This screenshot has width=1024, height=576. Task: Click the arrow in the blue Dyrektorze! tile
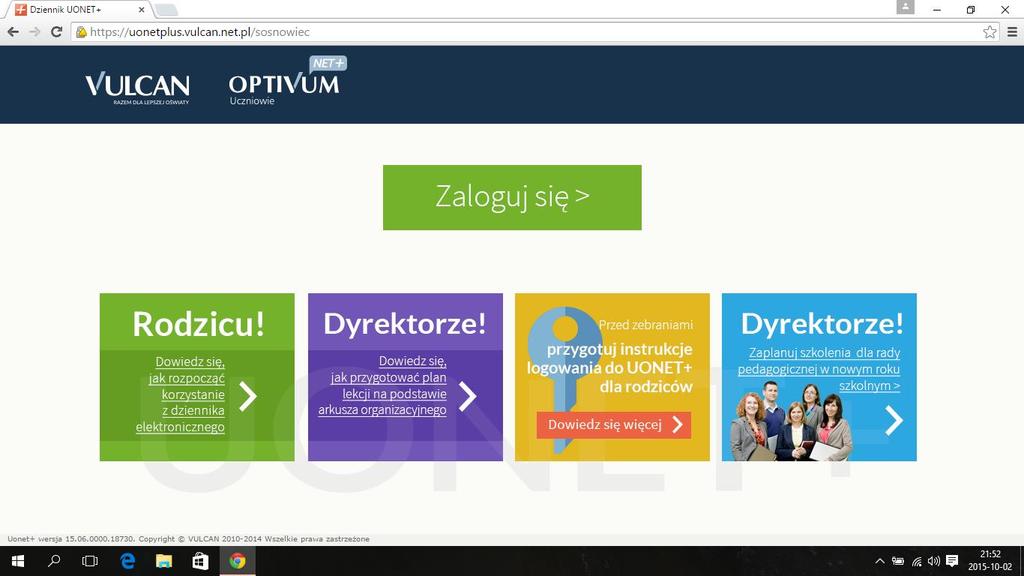pyautogui.click(x=894, y=420)
